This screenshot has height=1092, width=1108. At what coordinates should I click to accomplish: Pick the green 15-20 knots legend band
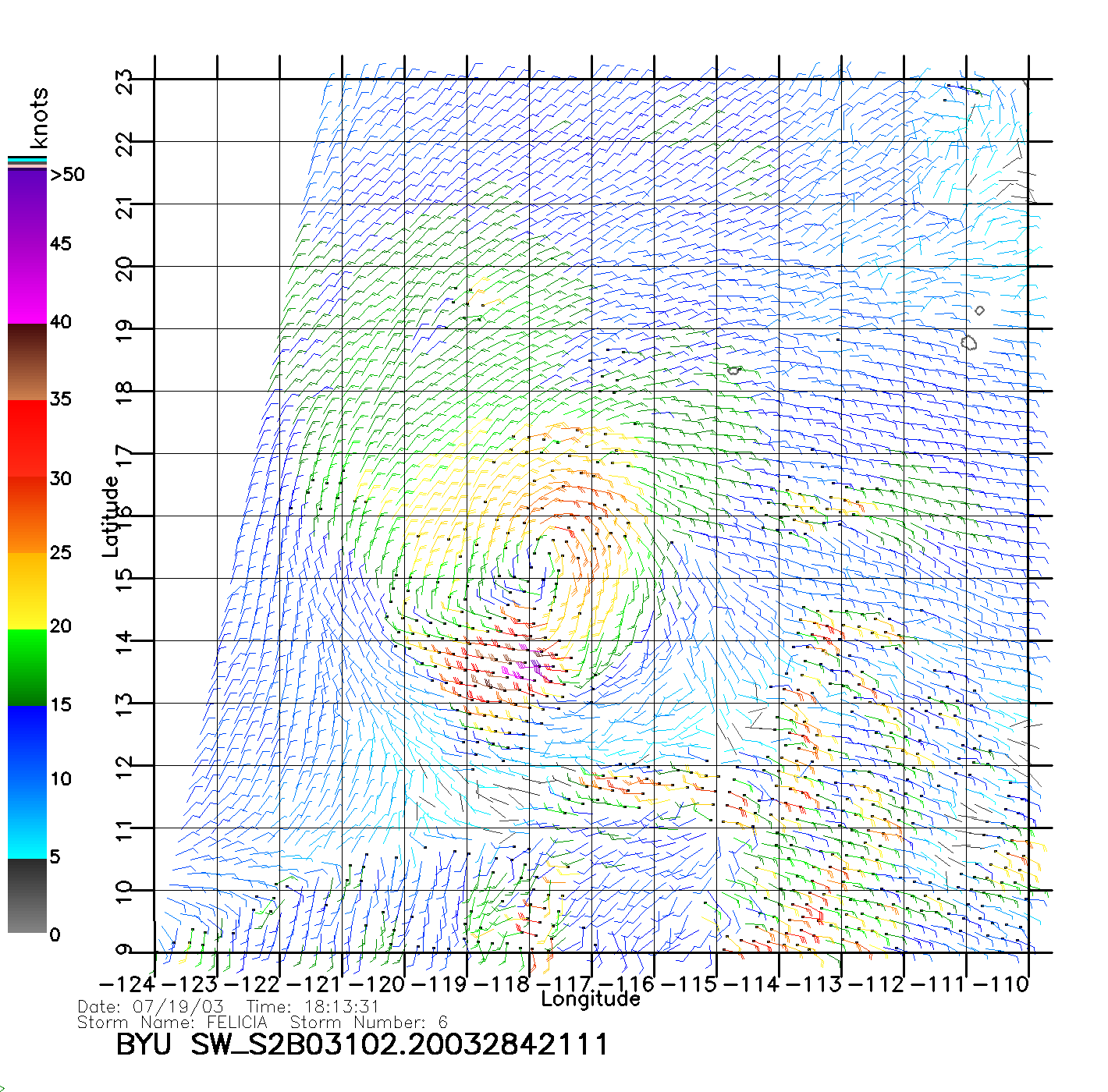pyautogui.click(x=27, y=667)
